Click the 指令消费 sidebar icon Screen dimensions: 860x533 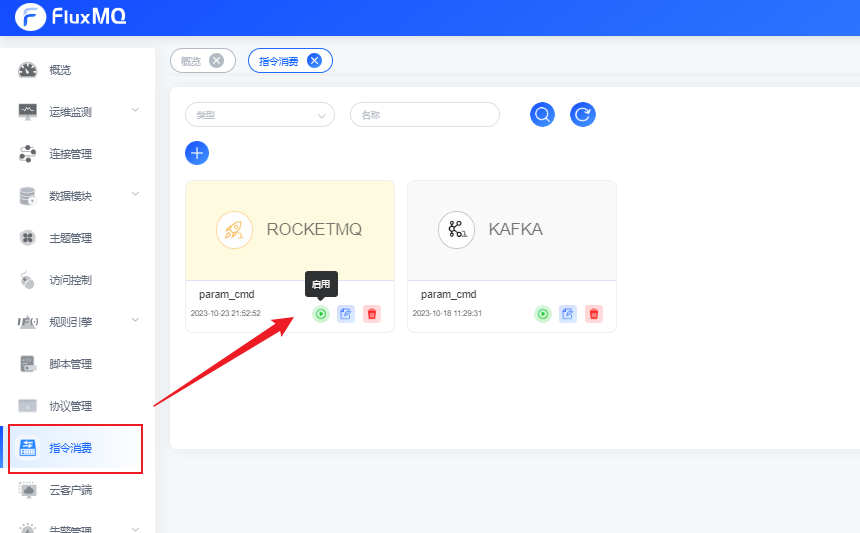click(x=27, y=447)
